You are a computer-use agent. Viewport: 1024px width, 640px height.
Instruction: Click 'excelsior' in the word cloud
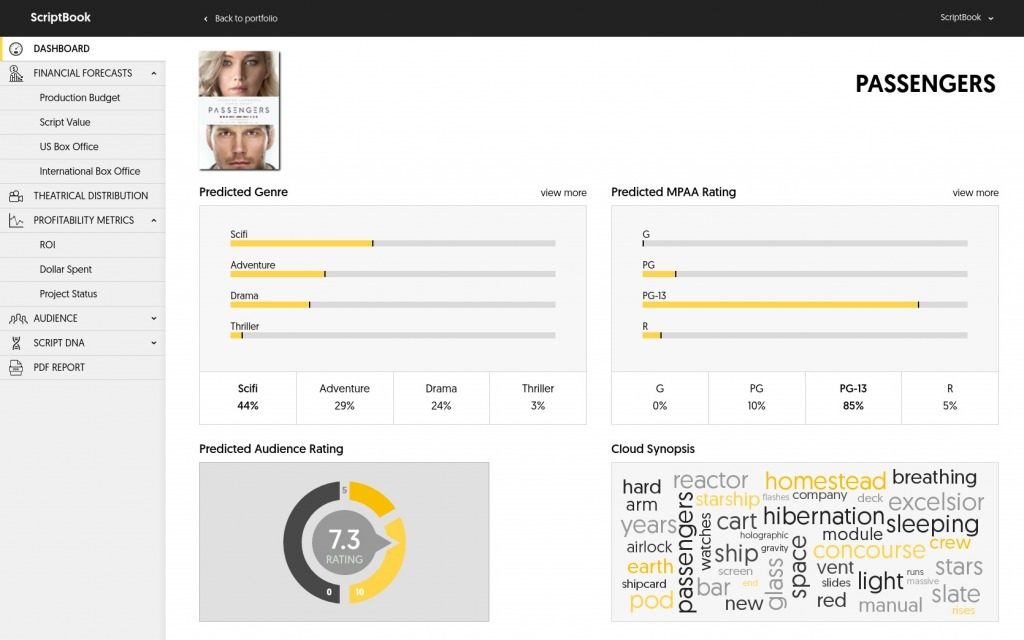tap(936, 502)
